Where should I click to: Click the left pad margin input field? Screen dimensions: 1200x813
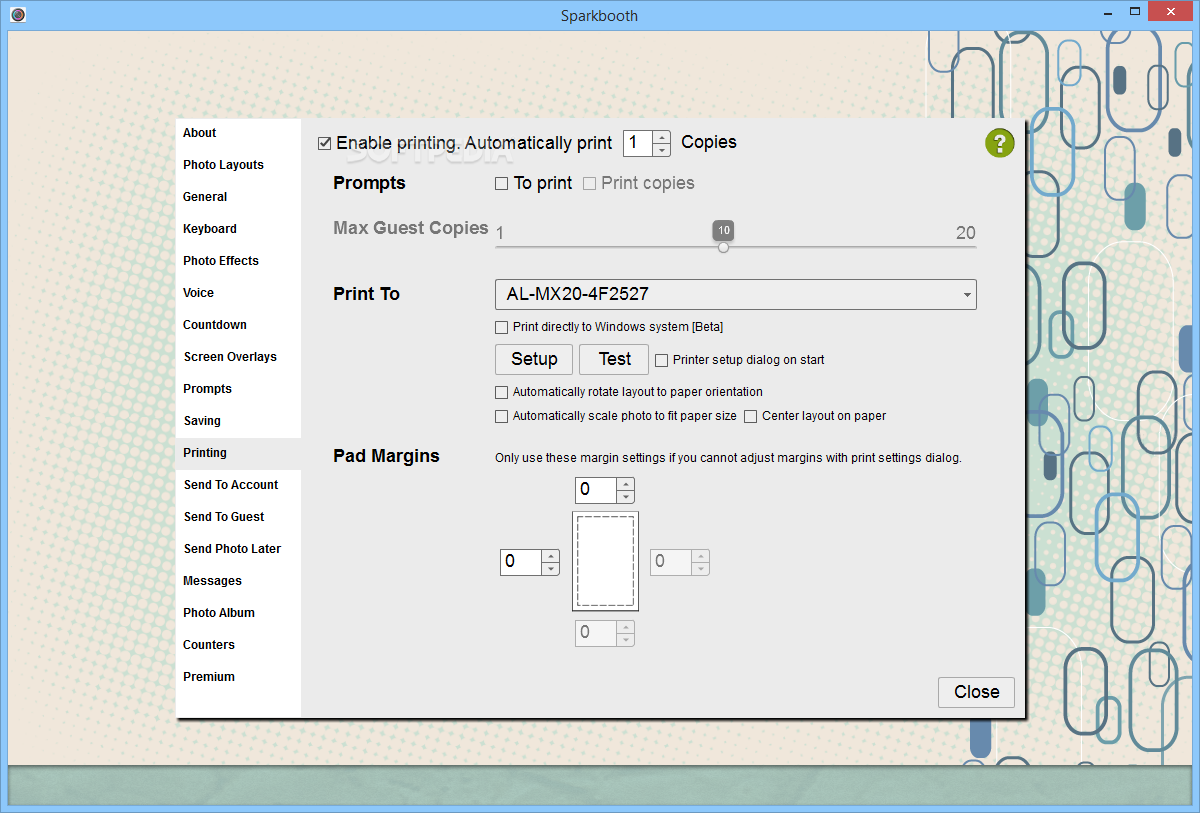521,562
